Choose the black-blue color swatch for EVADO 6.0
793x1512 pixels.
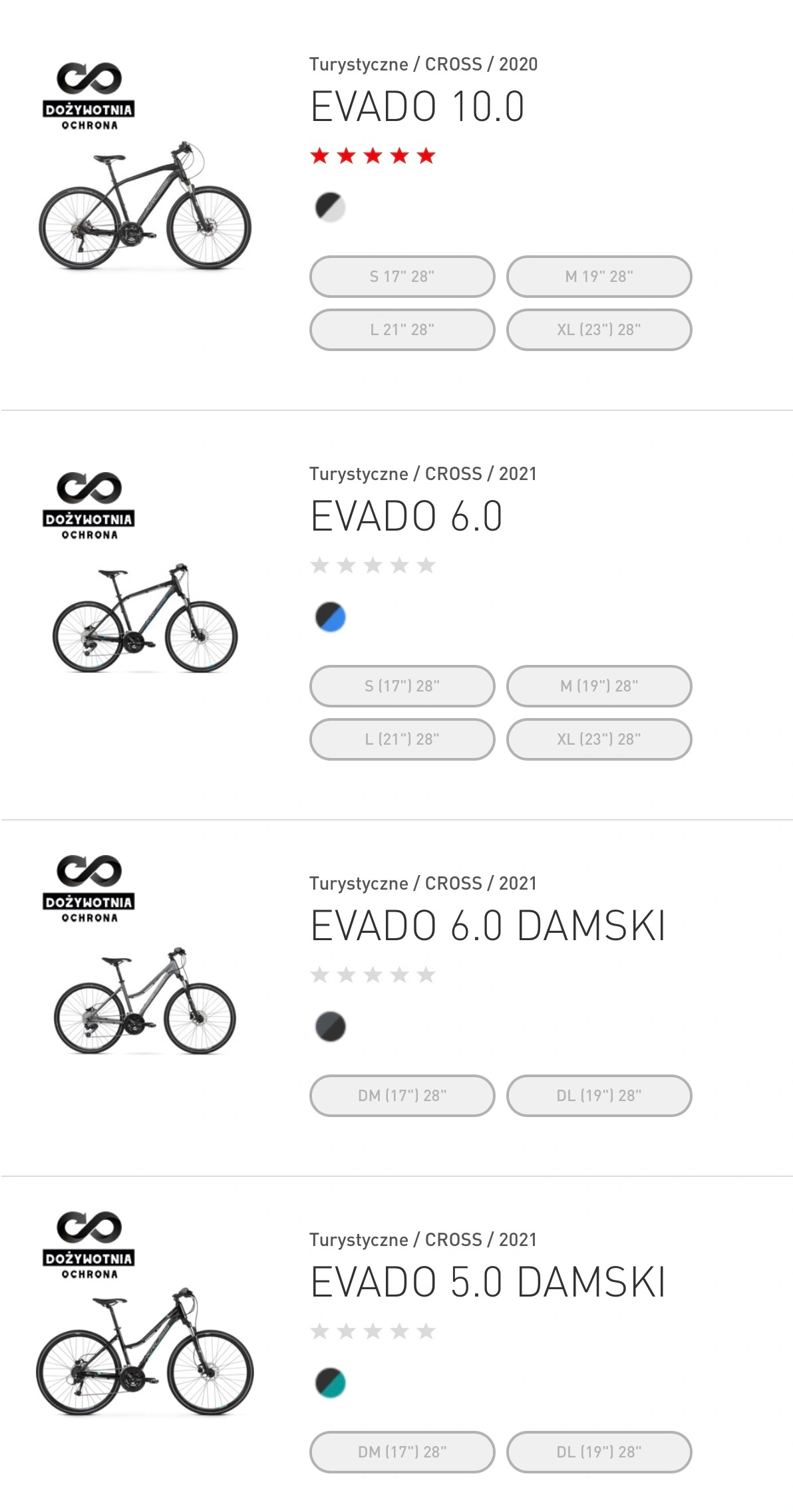330,617
